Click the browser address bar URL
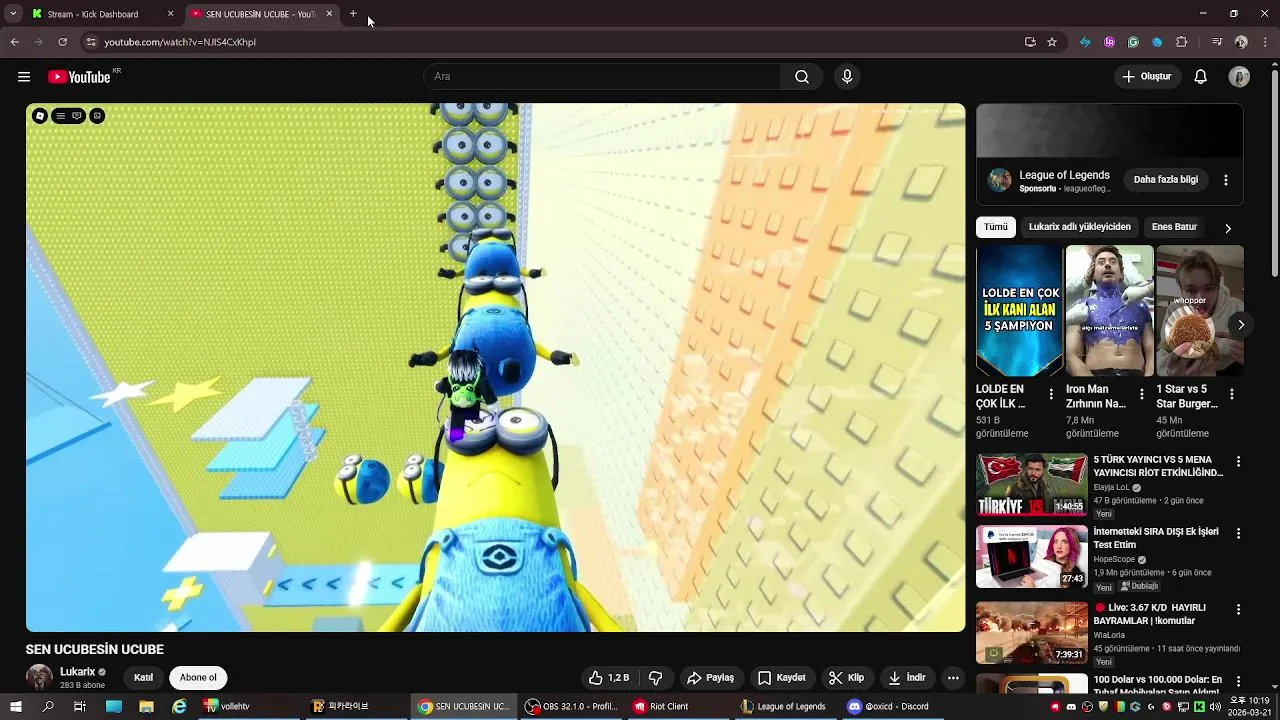The width and height of the screenshot is (1280, 720). 180,42
